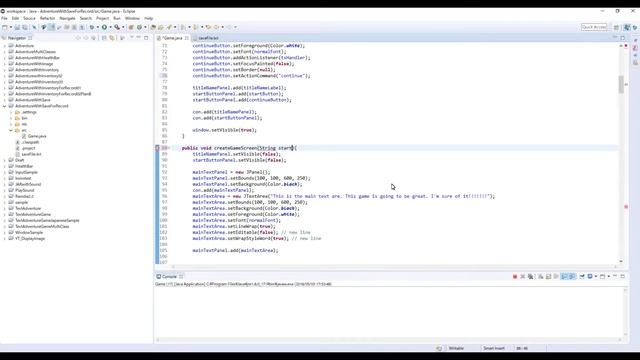640x360 pixels.
Task: Select the HealthBar project
Action: click(x=24, y=166)
